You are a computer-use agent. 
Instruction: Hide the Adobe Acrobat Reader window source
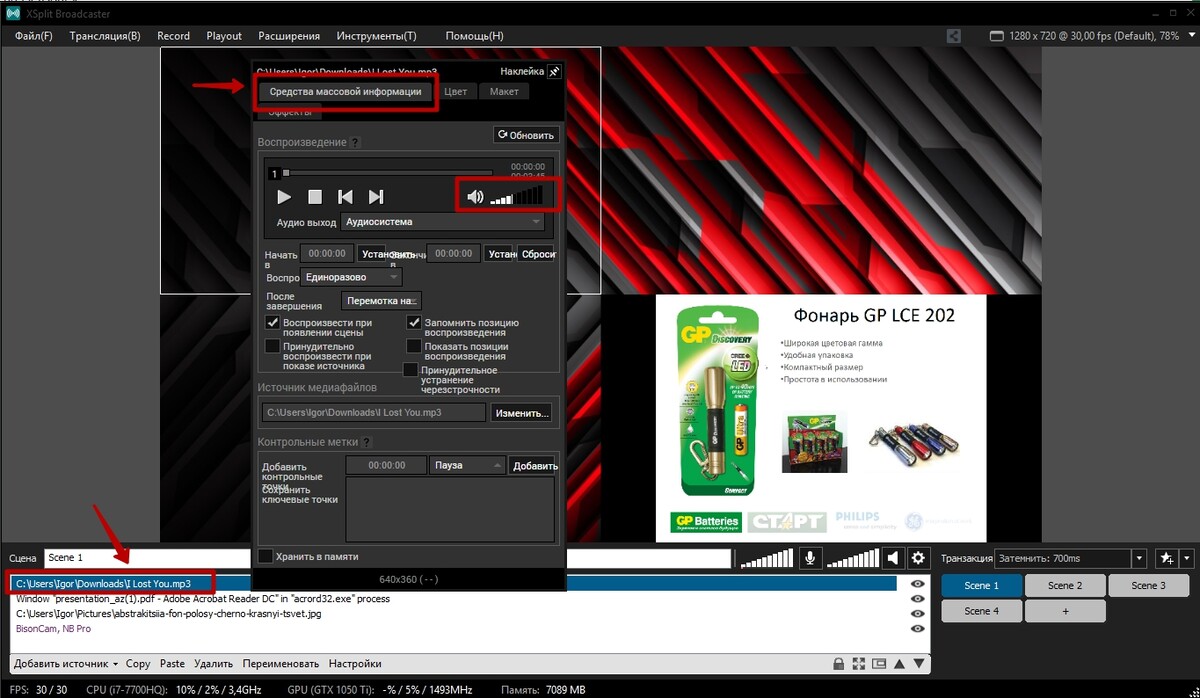click(917, 599)
